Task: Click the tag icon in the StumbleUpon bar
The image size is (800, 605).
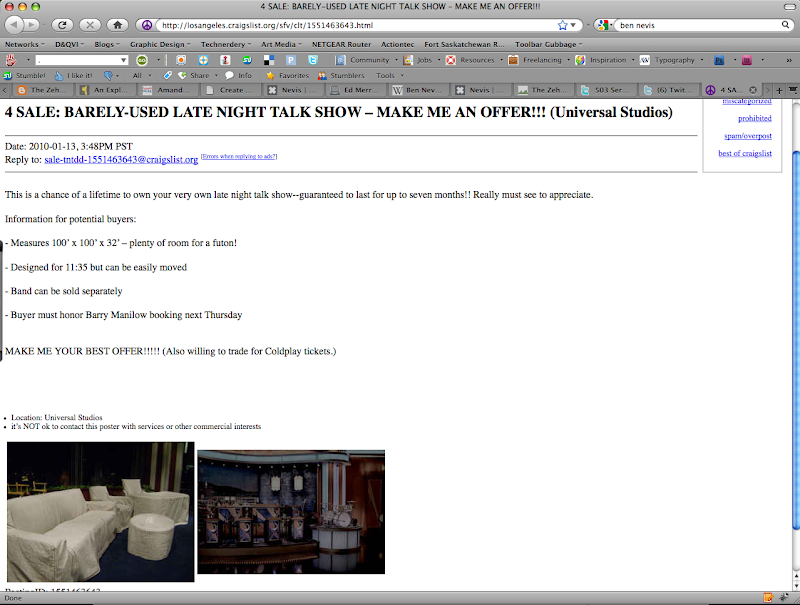Action: click(167, 75)
